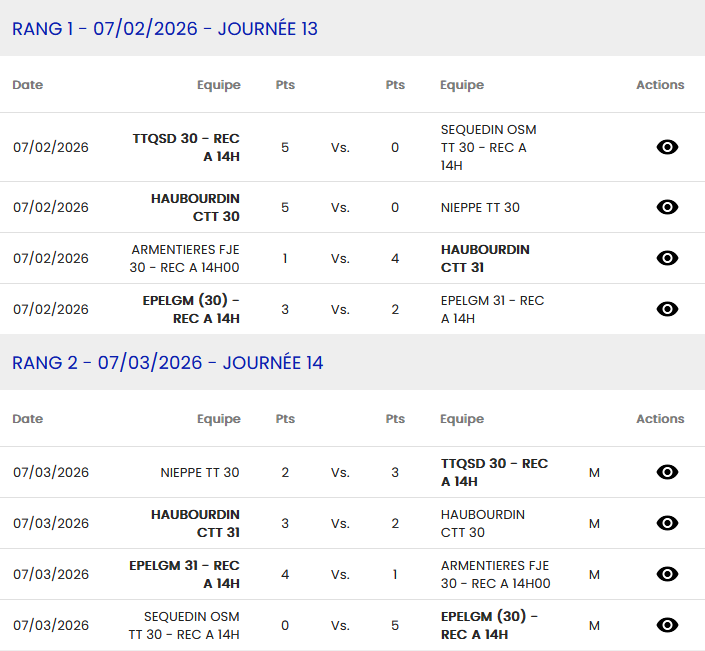This screenshot has height=651, width=705.
Task: View Nieppe TT 30 vs TTQSD 30 match
Action: click(x=667, y=472)
